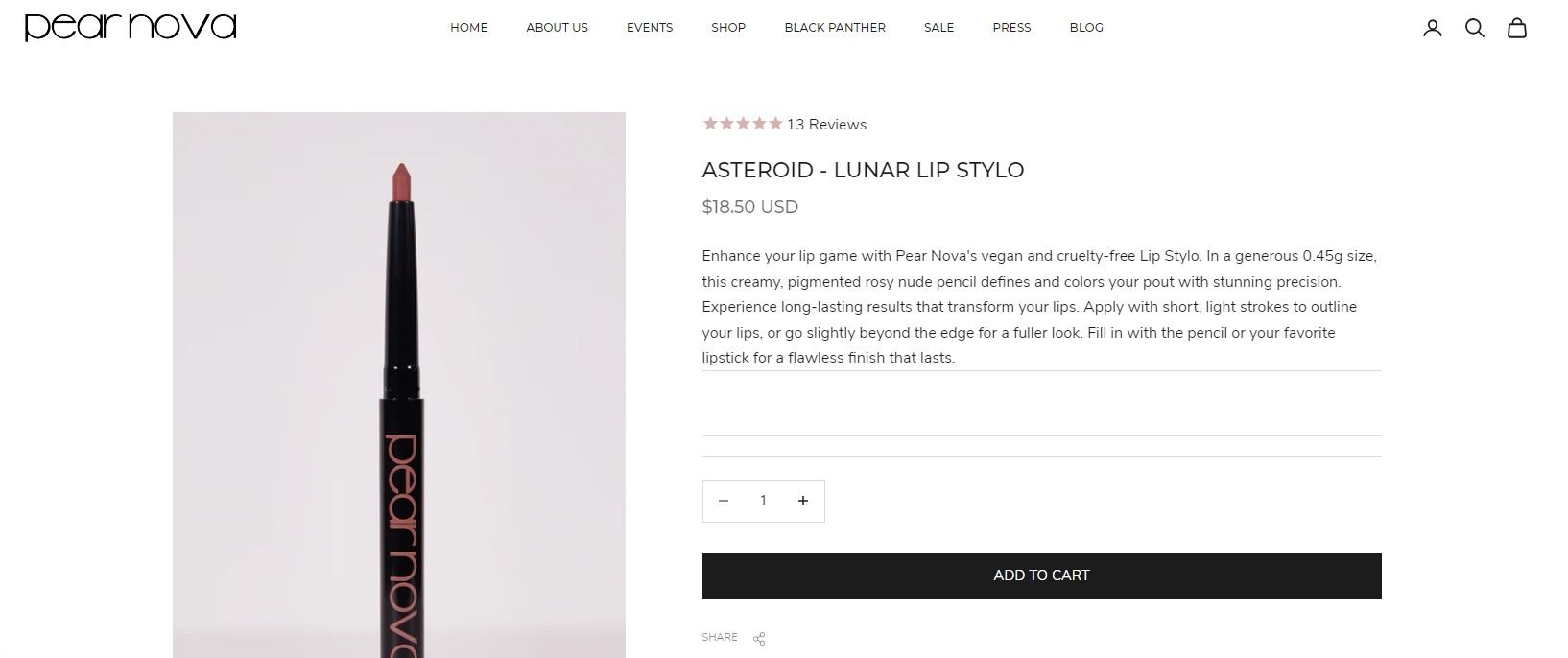The image size is (1568, 658).
Task: Visit the Sale page
Action: (x=938, y=28)
